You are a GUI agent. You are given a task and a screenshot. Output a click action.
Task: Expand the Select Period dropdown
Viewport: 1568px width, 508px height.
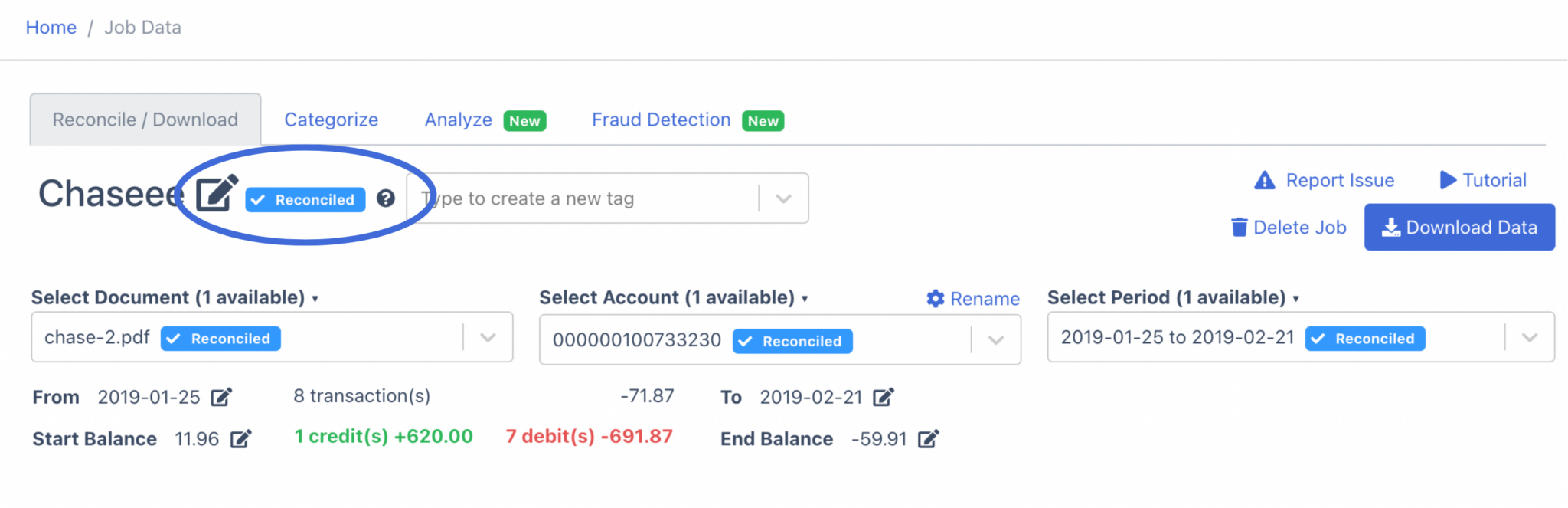click(x=1529, y=338)
